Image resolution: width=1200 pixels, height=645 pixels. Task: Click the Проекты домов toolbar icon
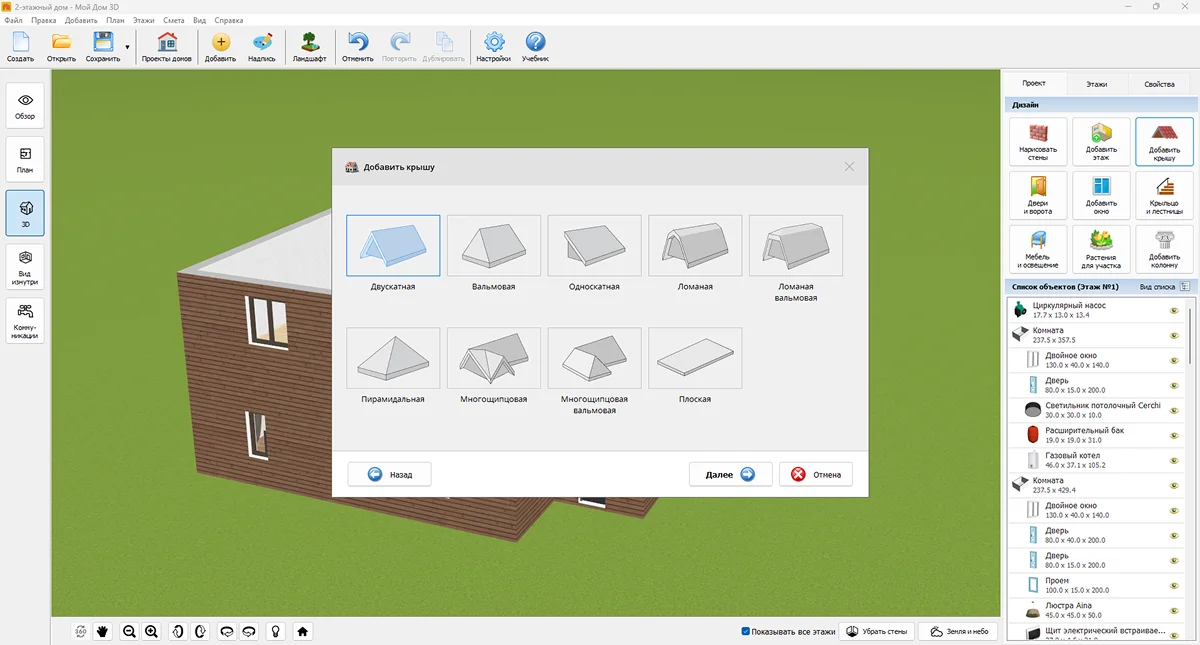[167, 46]
